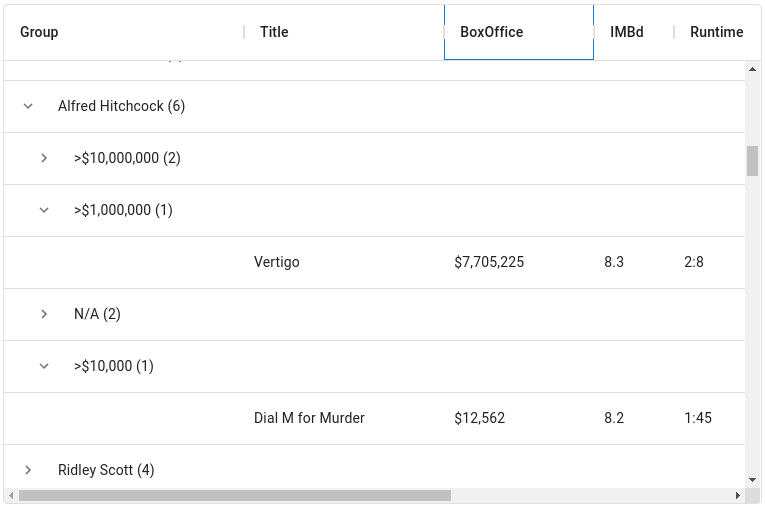Click the horizontal scrollbar left arrow
The image size is (765, 506).
(11, 495)
